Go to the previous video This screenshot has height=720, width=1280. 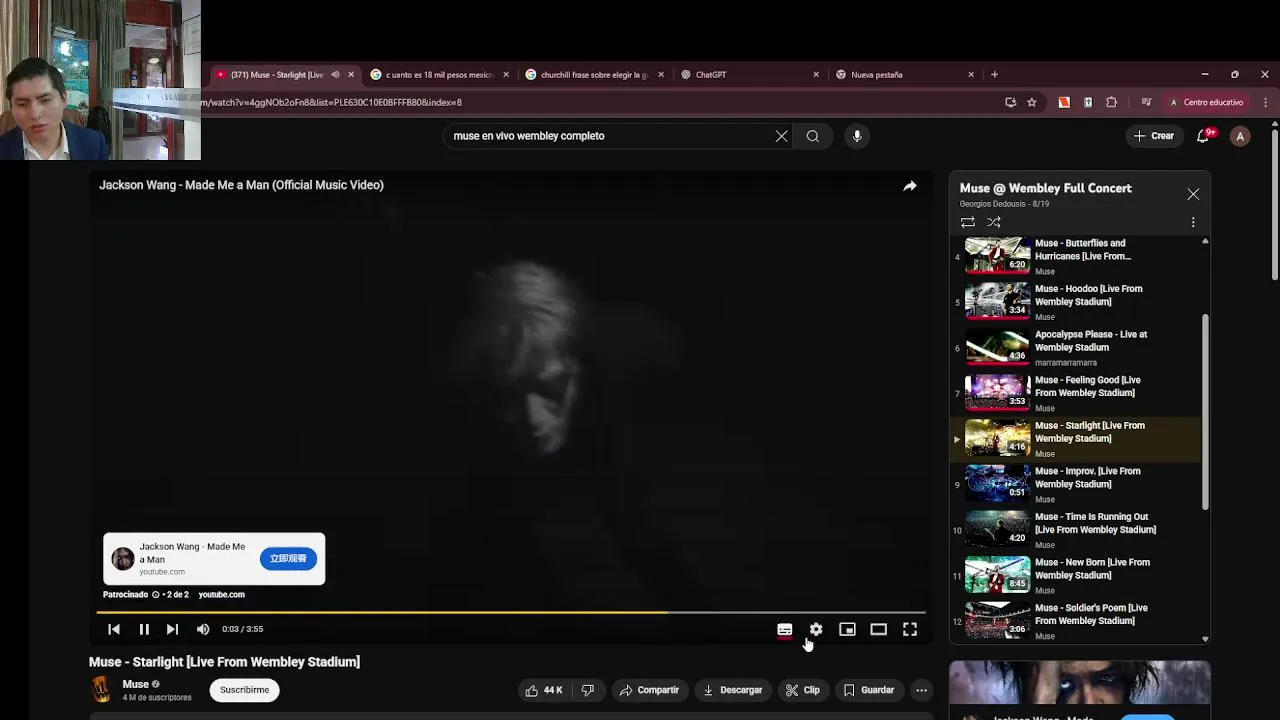pyautogui.click(x=114, y=629)
